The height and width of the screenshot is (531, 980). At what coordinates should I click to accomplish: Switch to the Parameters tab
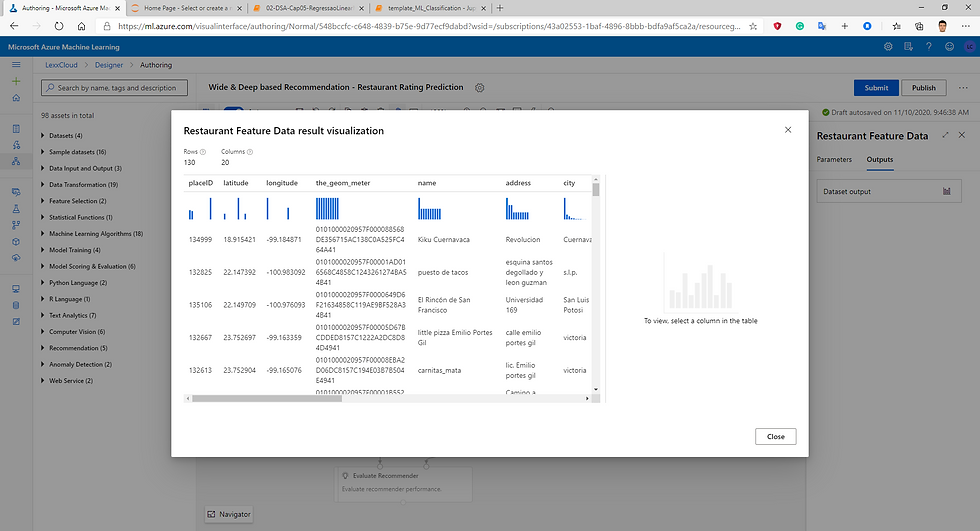[x=834, y=159]
